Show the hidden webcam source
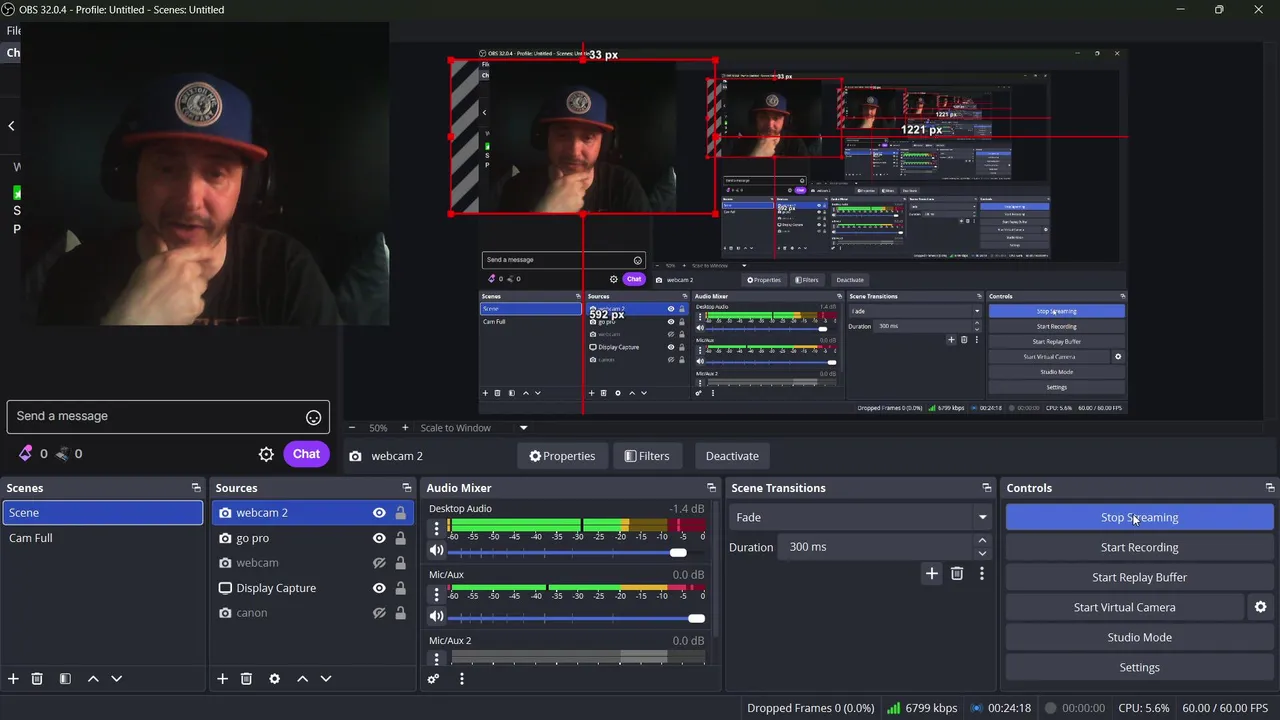 tap(379, 563)
